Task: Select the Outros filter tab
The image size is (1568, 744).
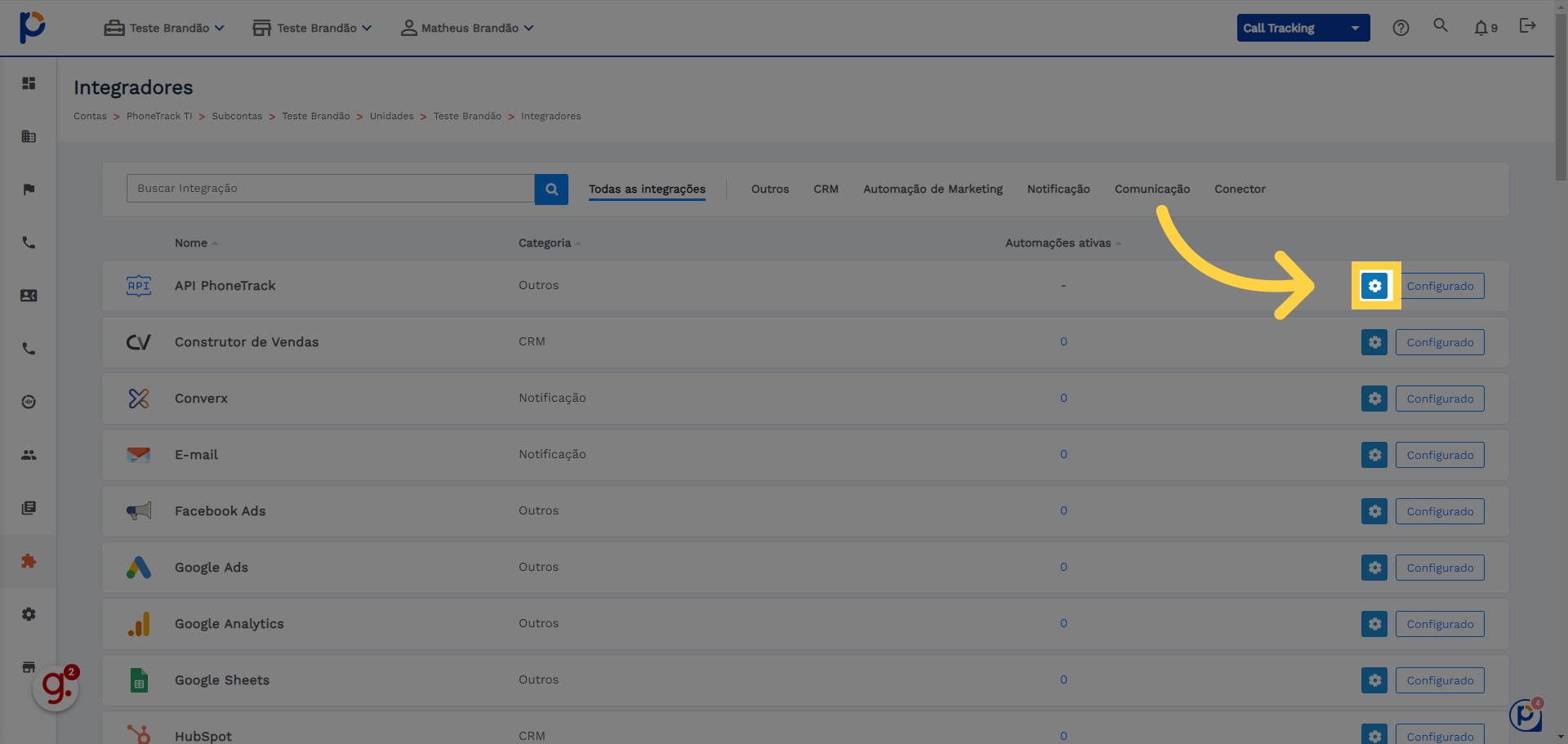Action: [x=770, y=189]
